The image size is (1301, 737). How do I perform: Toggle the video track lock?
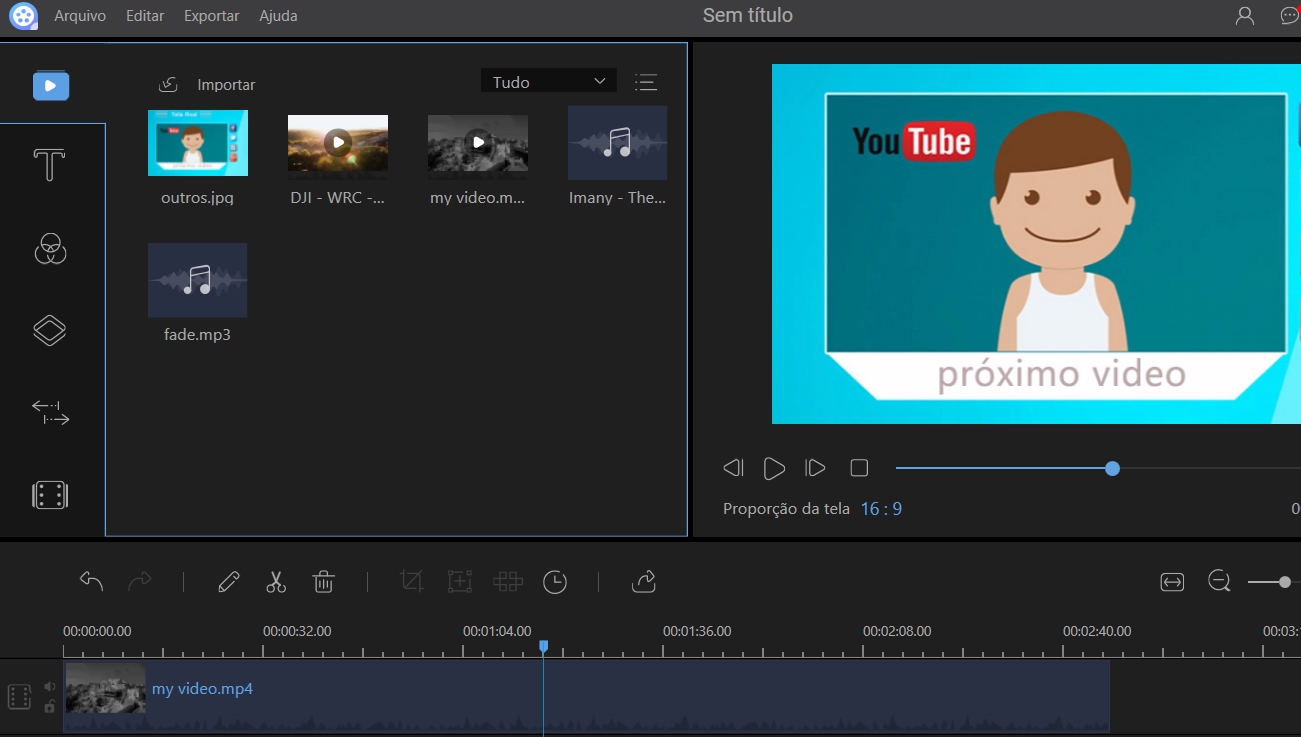(50, 706)
